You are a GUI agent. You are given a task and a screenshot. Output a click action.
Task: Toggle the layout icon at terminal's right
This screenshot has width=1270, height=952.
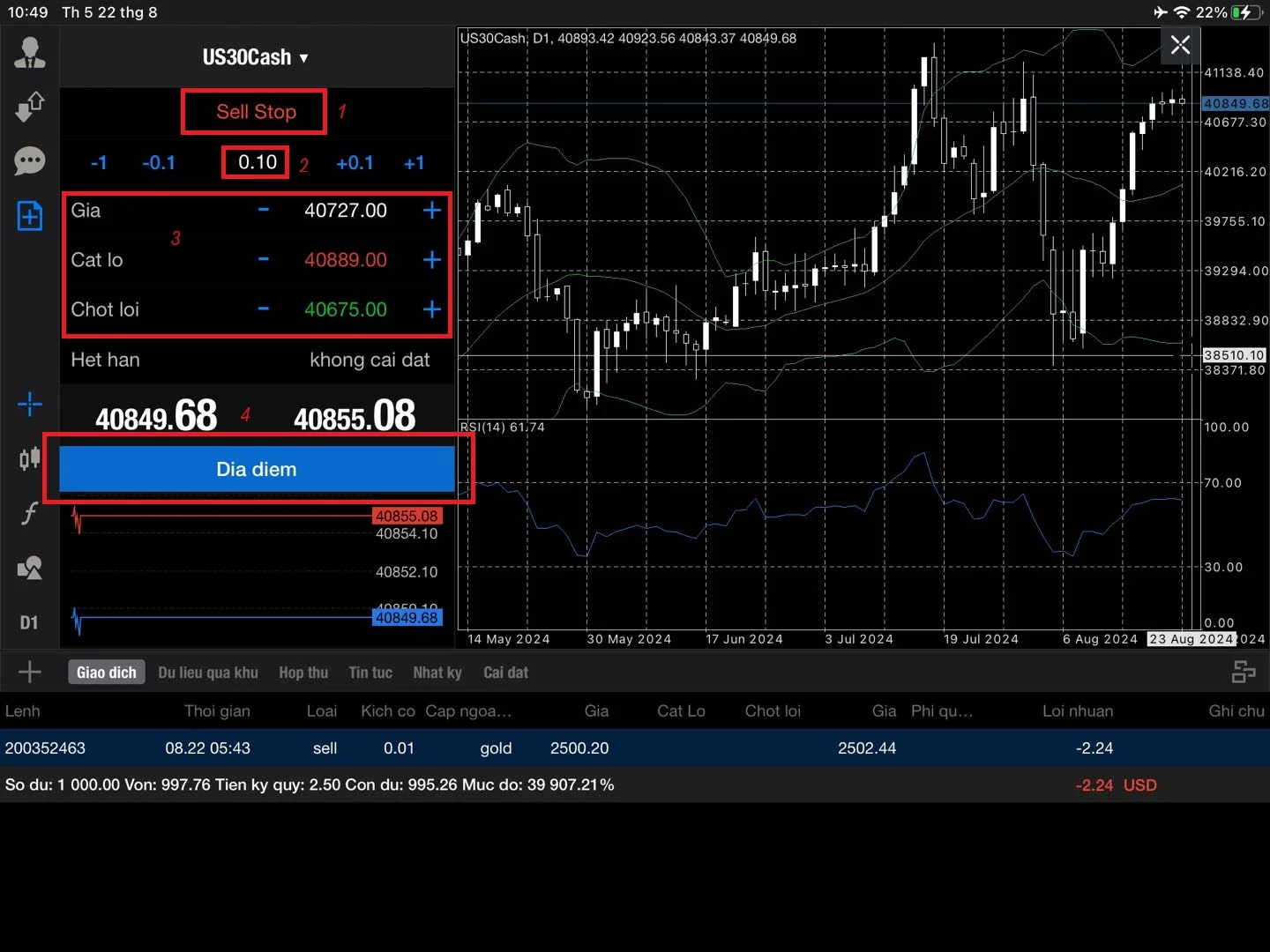(1244, 673)
